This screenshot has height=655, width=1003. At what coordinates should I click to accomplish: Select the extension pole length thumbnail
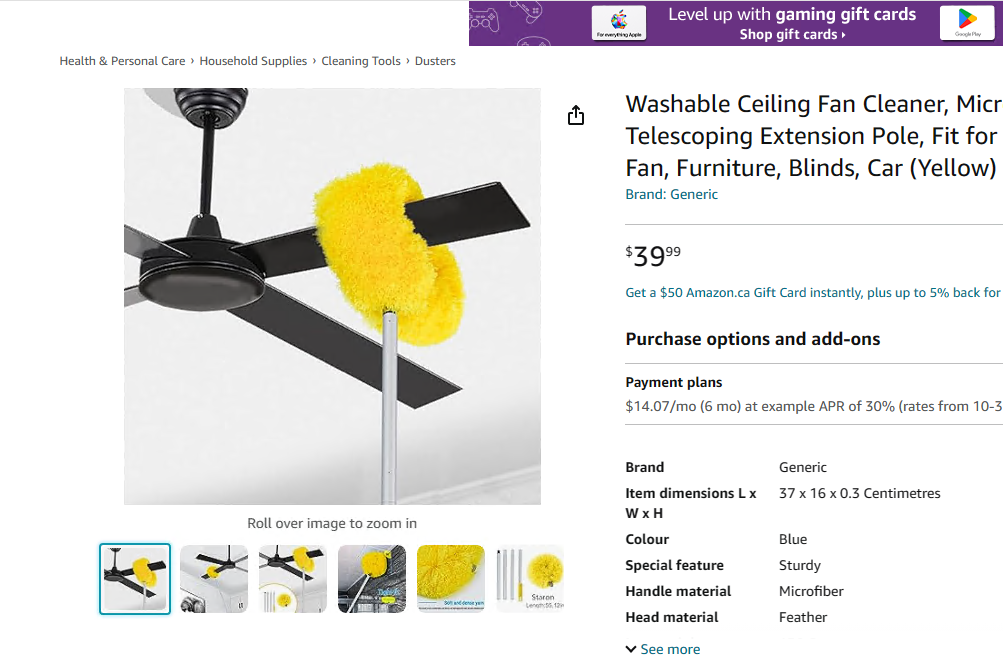tap(530, 579)
